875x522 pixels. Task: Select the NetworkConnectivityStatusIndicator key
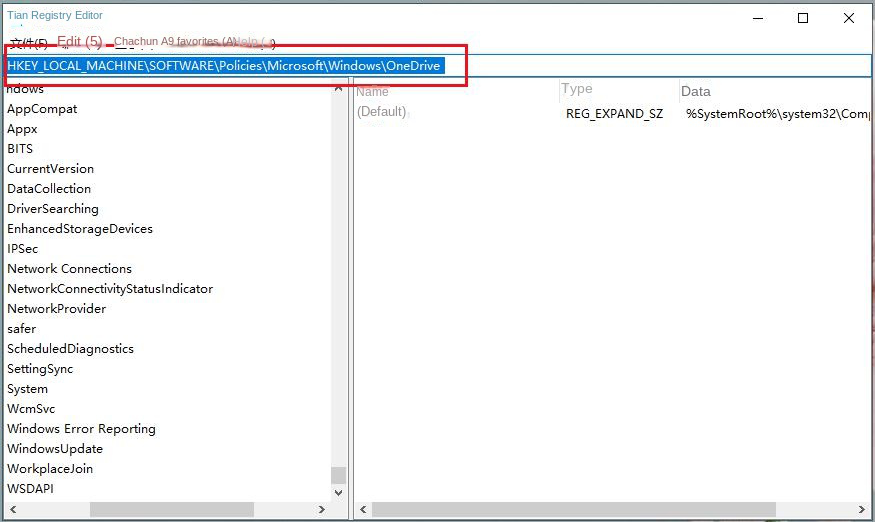click(110, 289)
